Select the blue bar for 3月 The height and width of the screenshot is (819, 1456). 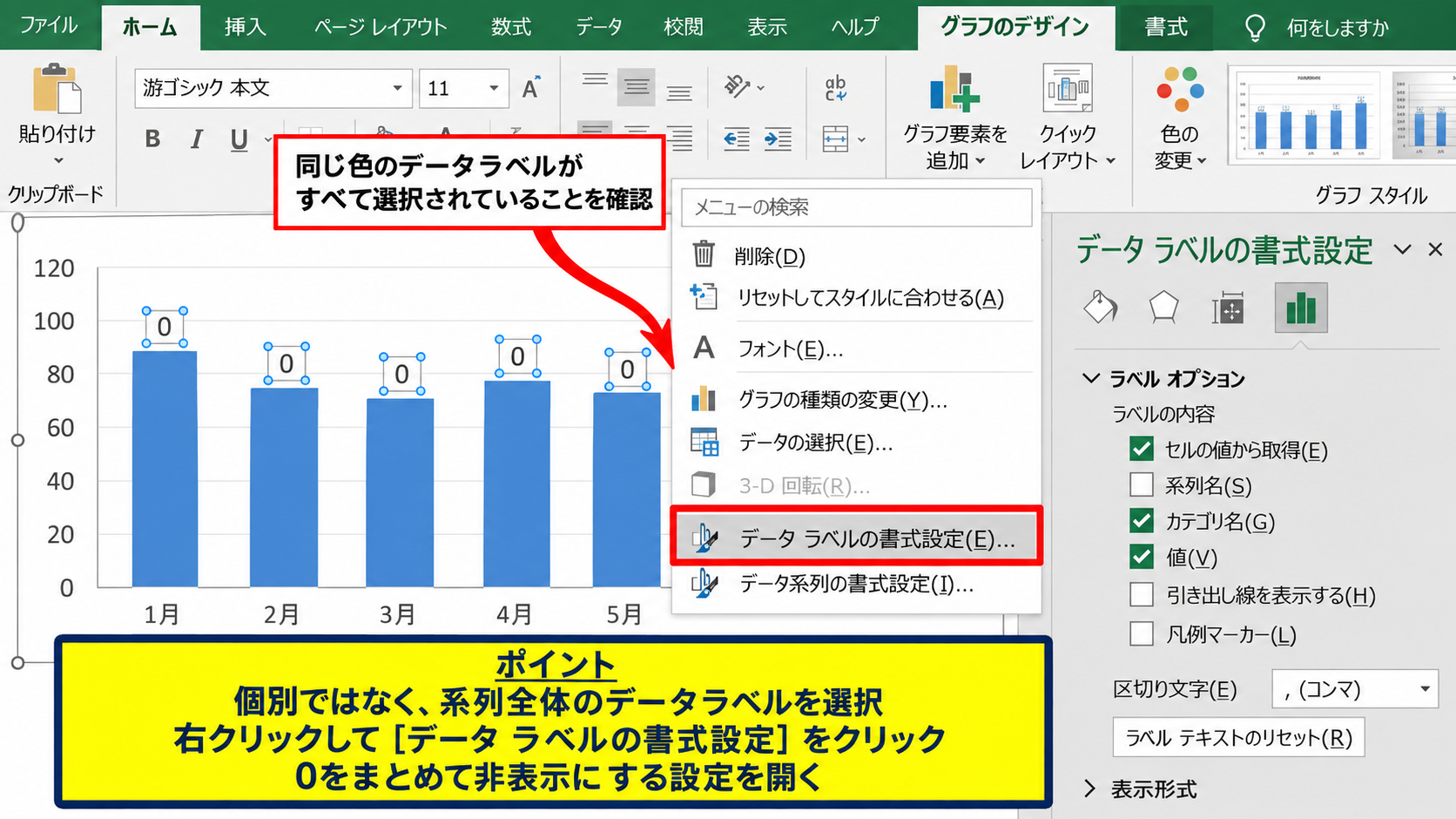pos(400,492)
